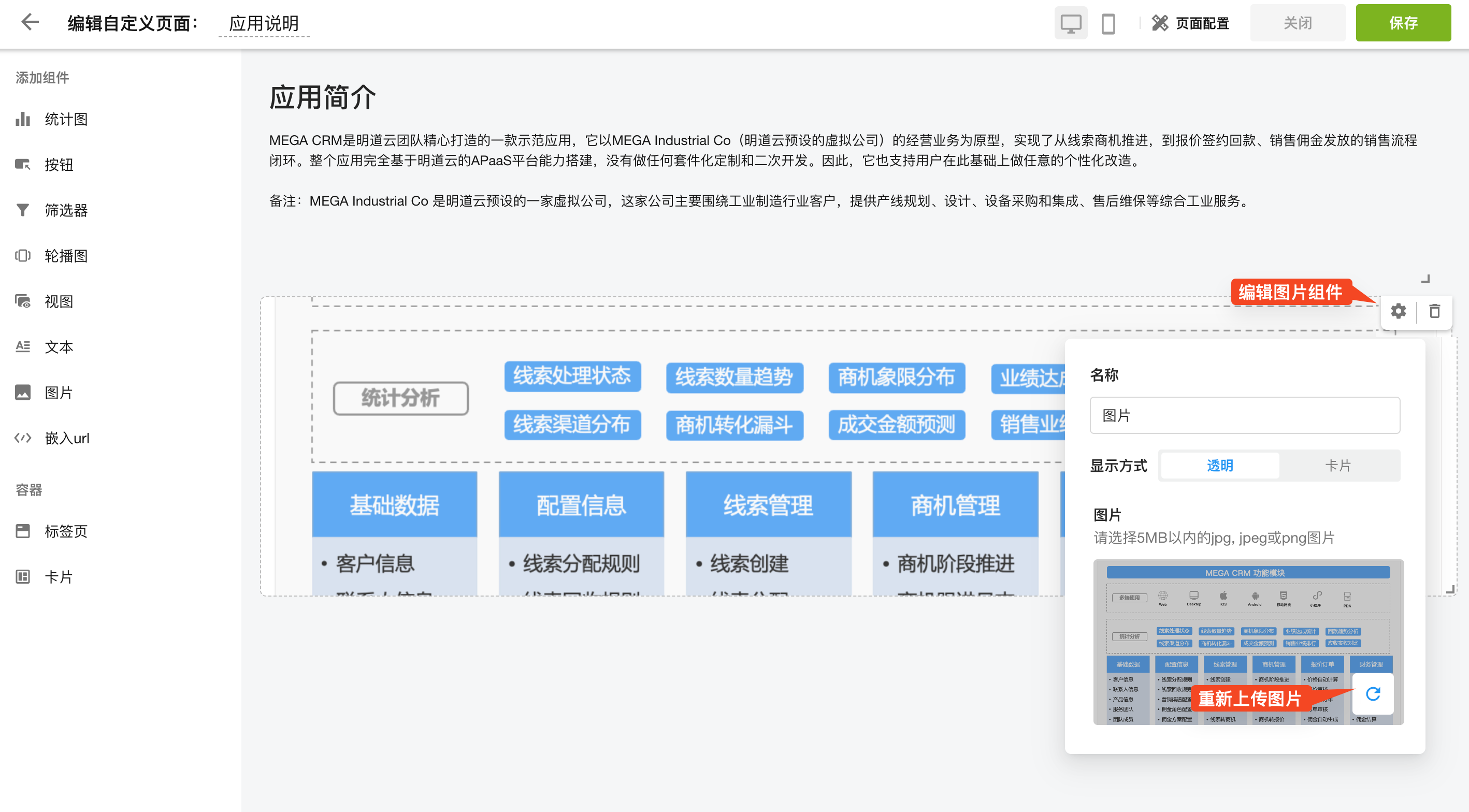The image size is (1469, 812).
Task: Click the image component's bottom-right resize handle
Action: click(1450, 589)
